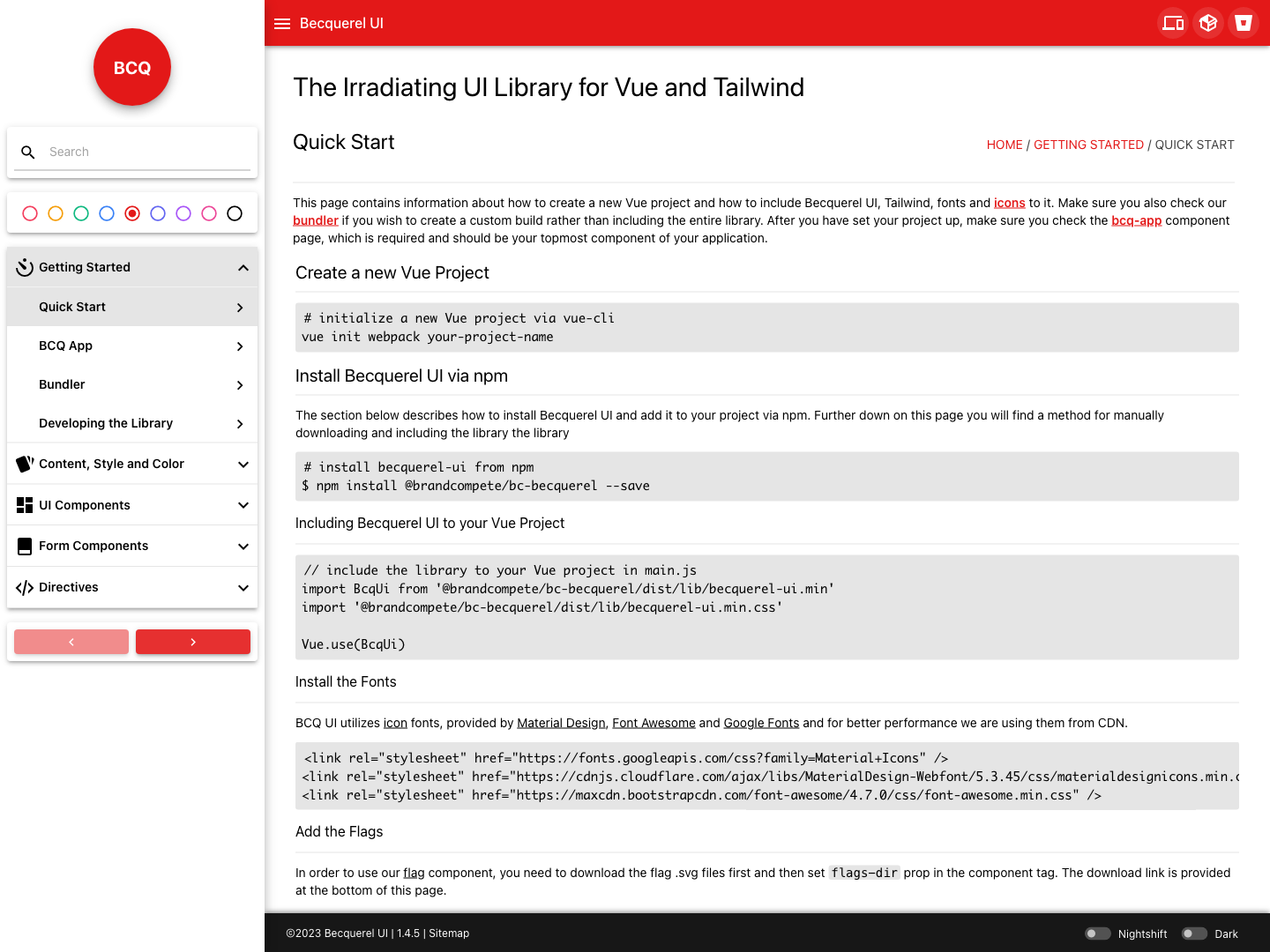Open the BCQ App menu item
This screenshot has width=1270, height=952.
pos(132,346)
